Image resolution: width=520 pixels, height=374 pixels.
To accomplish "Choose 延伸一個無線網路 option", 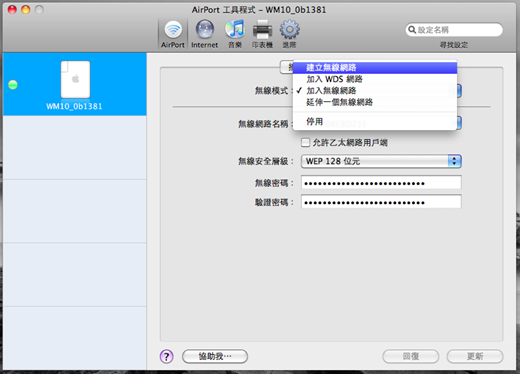I will coord(375,102).
